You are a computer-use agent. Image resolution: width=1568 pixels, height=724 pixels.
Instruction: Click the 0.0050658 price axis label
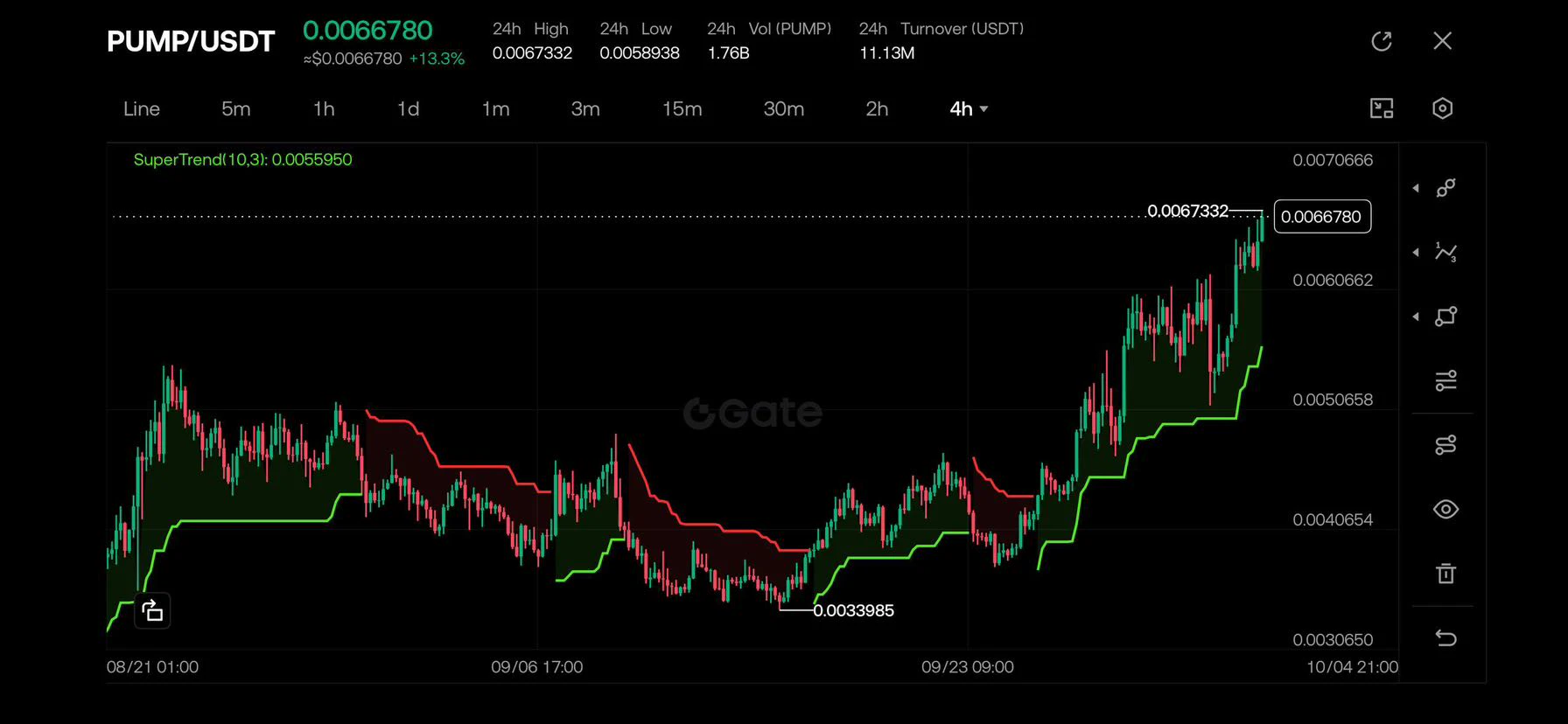(x=1333, y=400)
